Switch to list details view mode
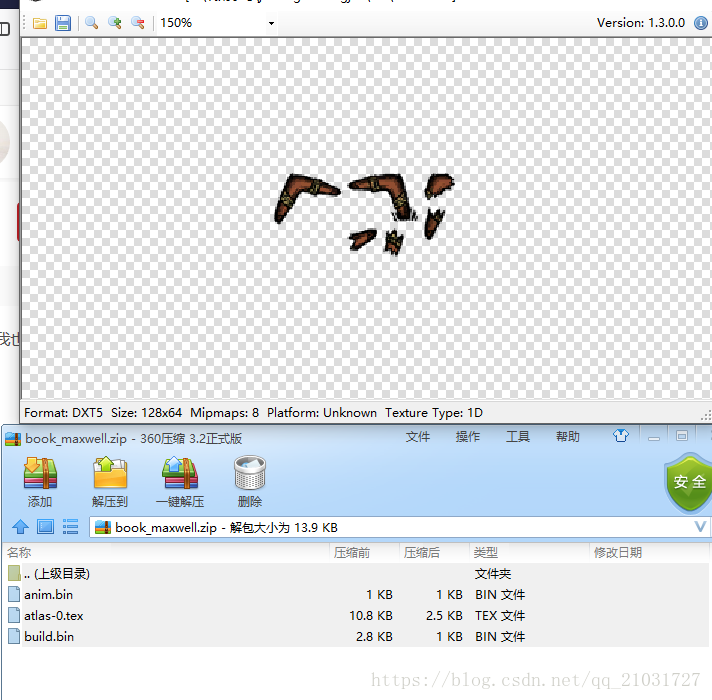 click(70, 527)
